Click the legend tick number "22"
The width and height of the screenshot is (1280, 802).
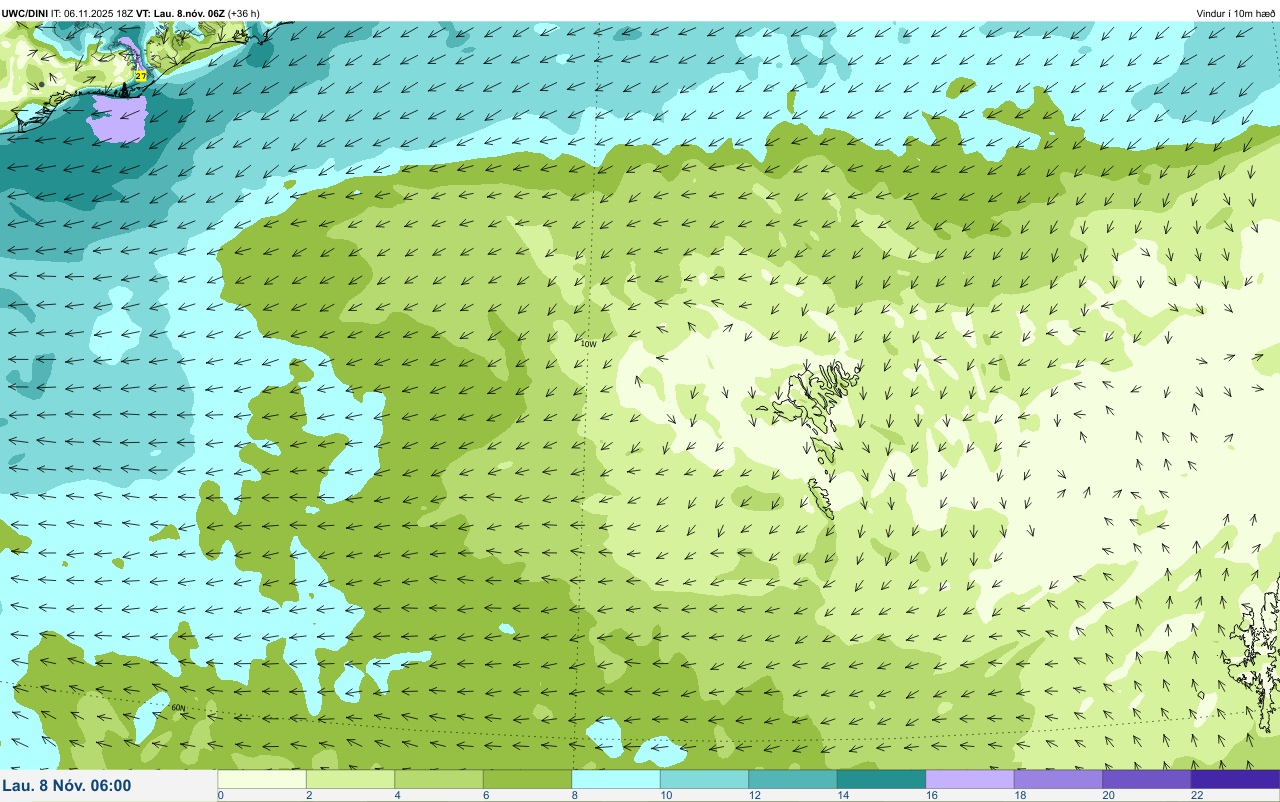click(x=1197, y=795)
